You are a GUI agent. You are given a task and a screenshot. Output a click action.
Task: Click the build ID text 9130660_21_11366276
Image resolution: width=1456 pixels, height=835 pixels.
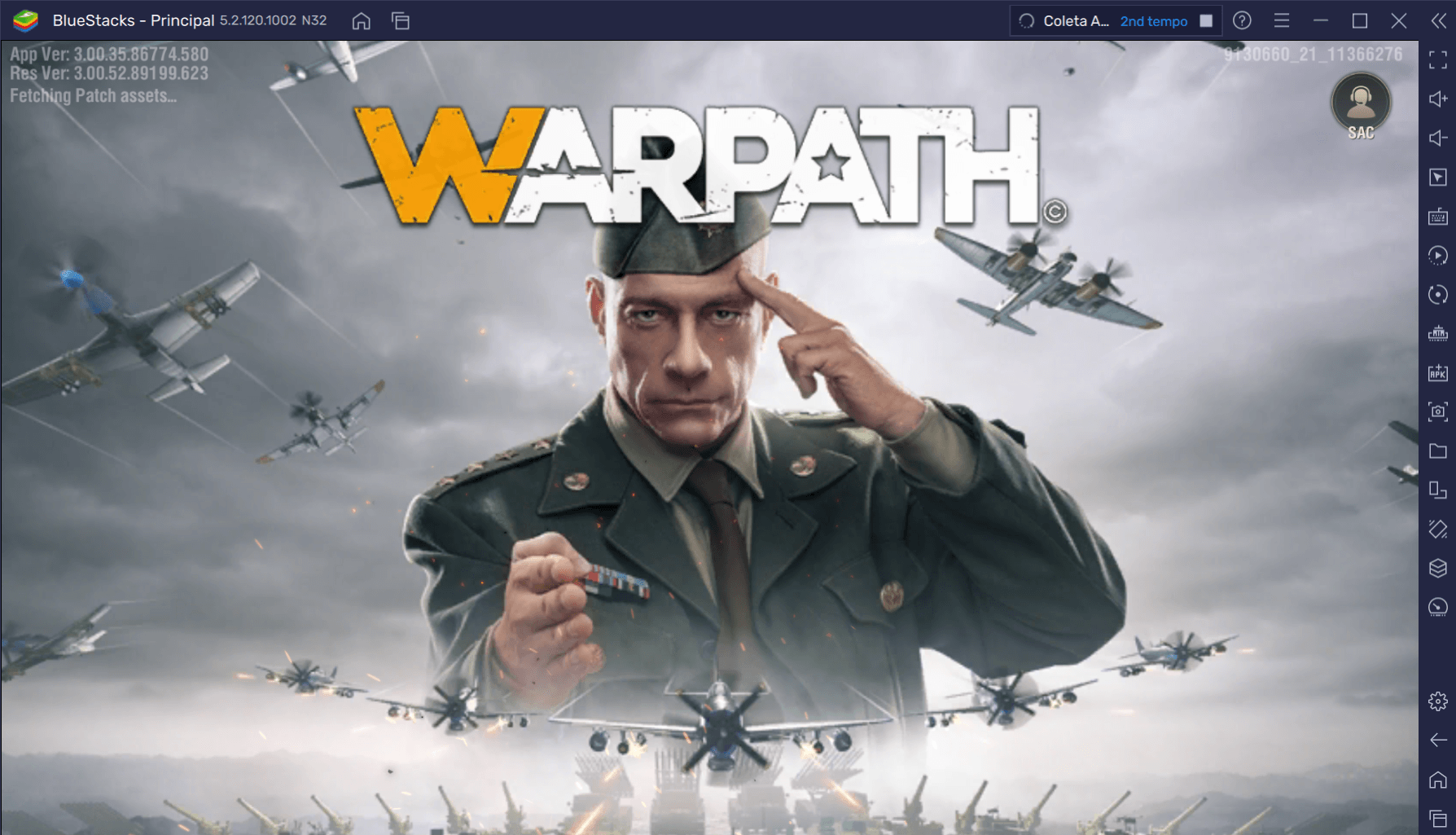[x=1313, y=55]
